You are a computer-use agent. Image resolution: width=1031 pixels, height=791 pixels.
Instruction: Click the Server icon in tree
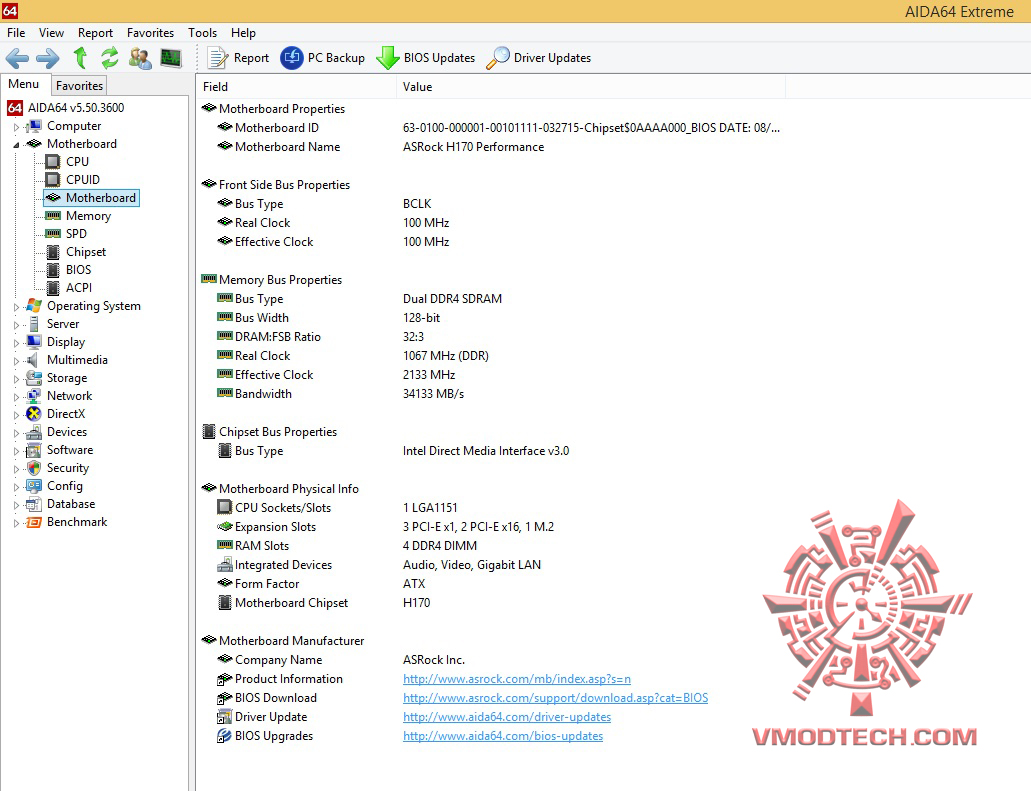pos(34,324)
